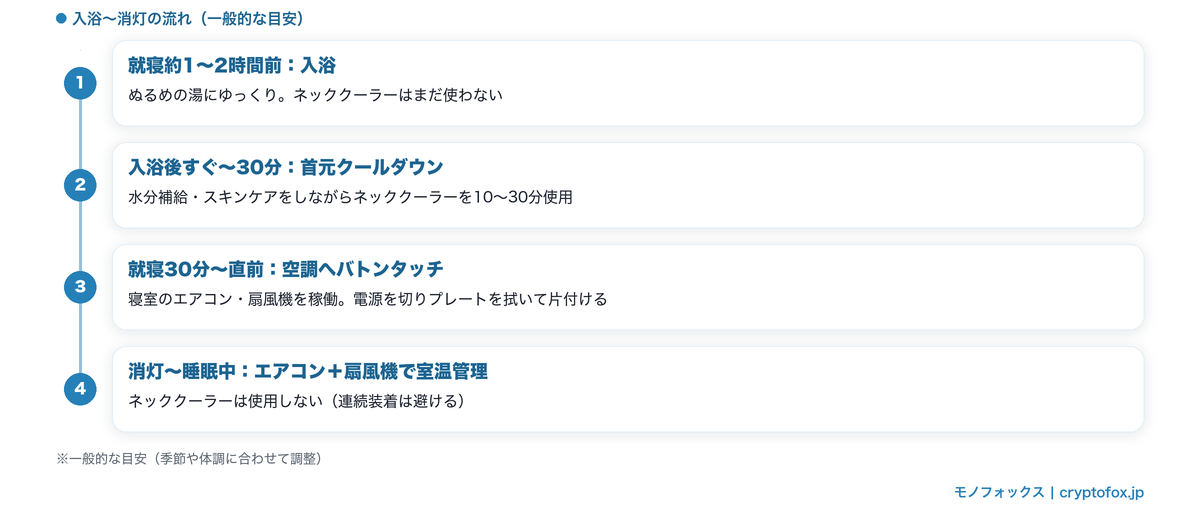Image resolution: width=1200 pixels, height=522 pixels.
Task: Click the blue bullet beside 入浴〜消灯の流れ
Action: pyautogui.click(x=62, y=18)
